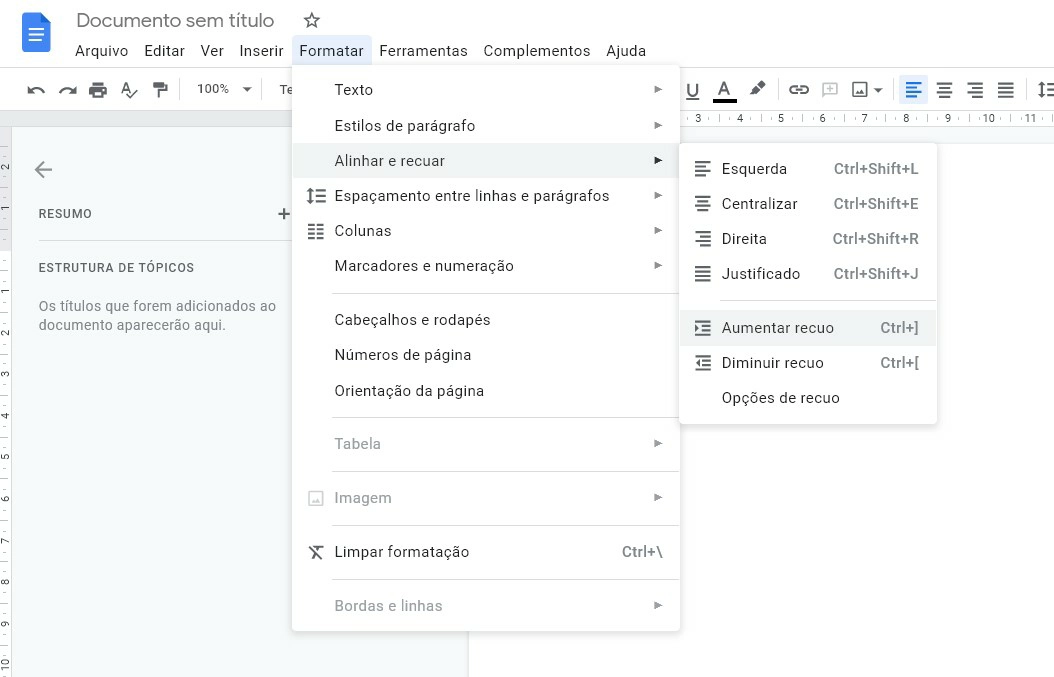This screenshot has height=677, width=1054.
Task: Select Centralizar alignment in the submenu
Action: pyautogui.click(x=808, y=204)
